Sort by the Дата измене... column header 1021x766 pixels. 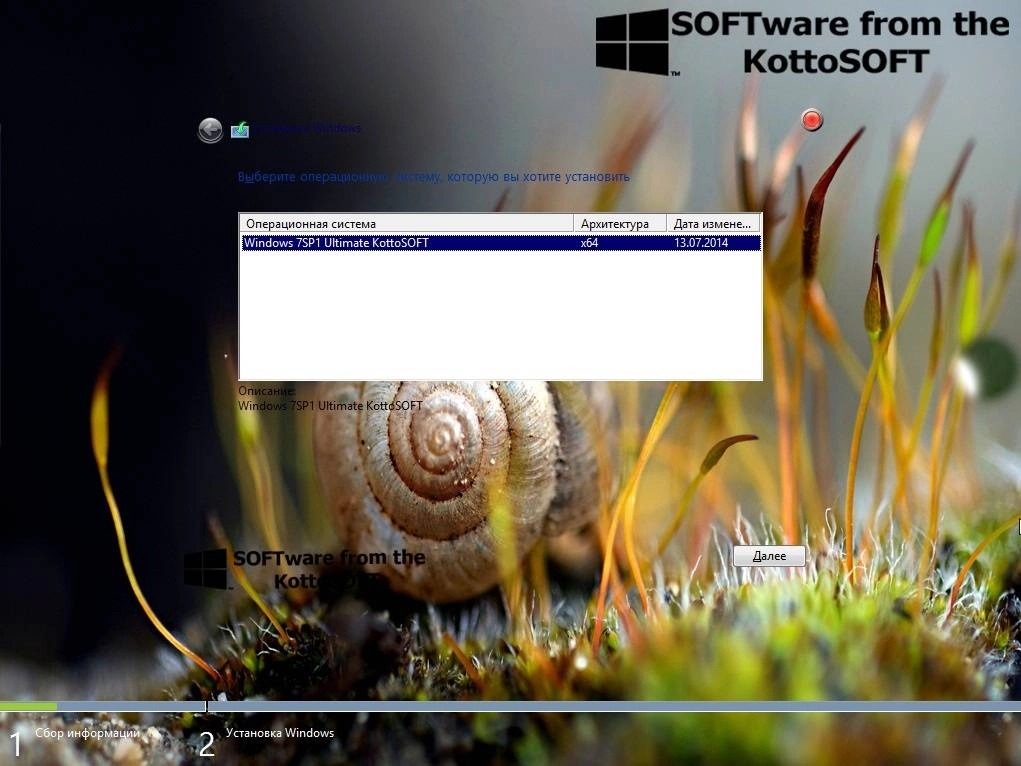click(714, 223)
